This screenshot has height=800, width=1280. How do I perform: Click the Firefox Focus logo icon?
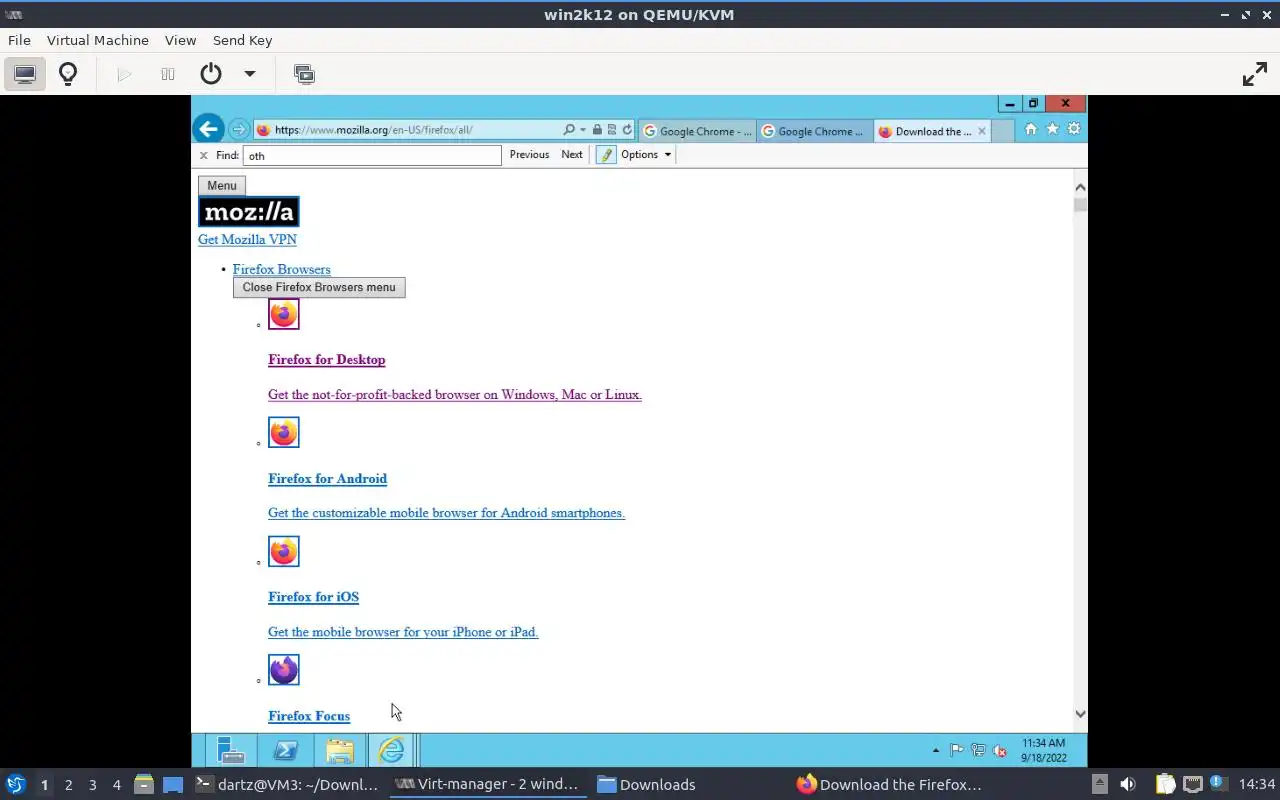[x=284, y=670]
